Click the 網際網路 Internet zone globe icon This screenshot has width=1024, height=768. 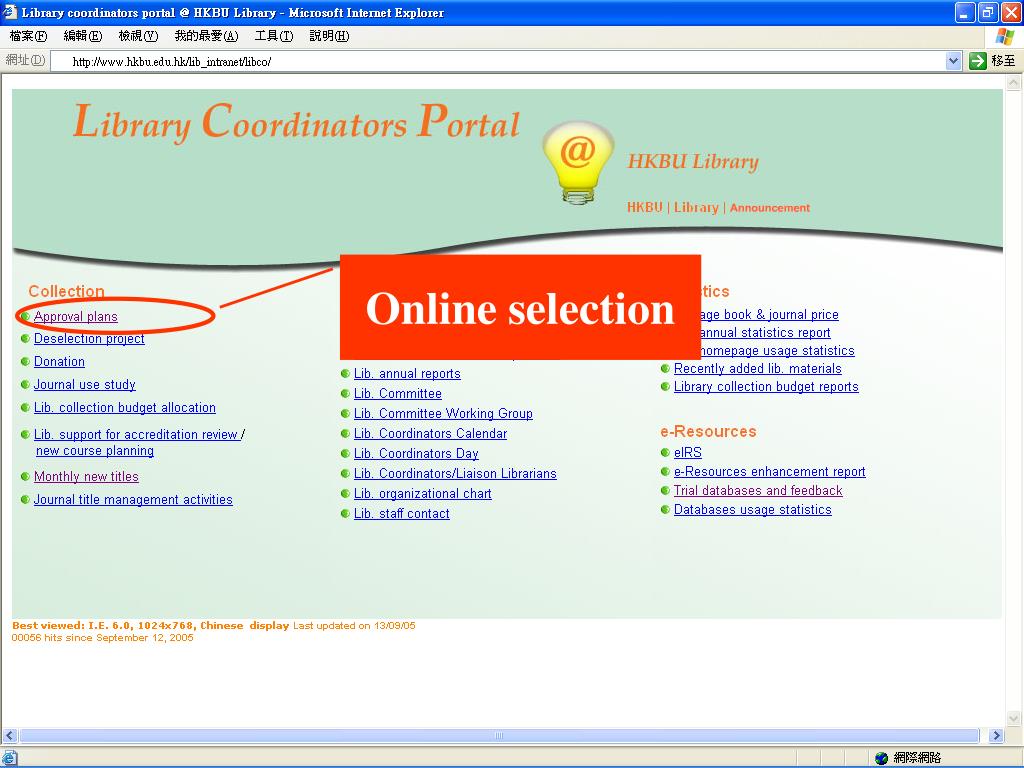tap(882, 758)
